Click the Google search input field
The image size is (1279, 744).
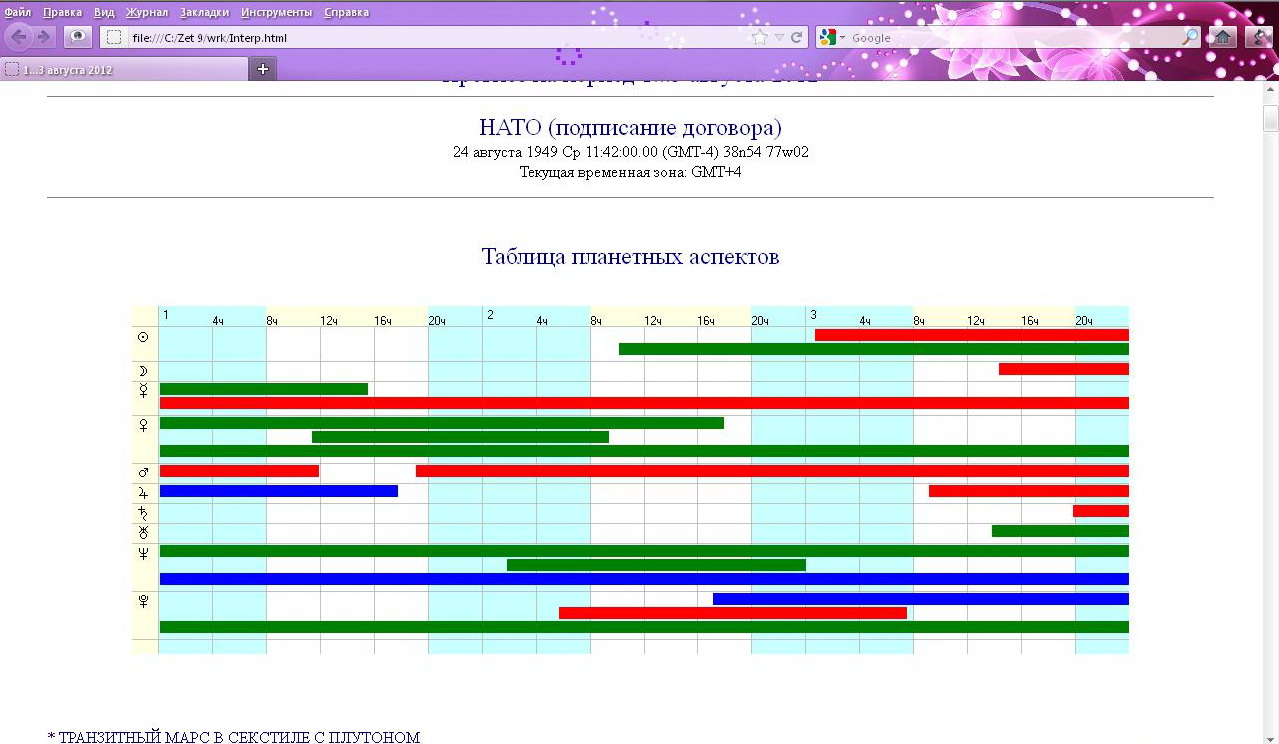coord(1010,38)
